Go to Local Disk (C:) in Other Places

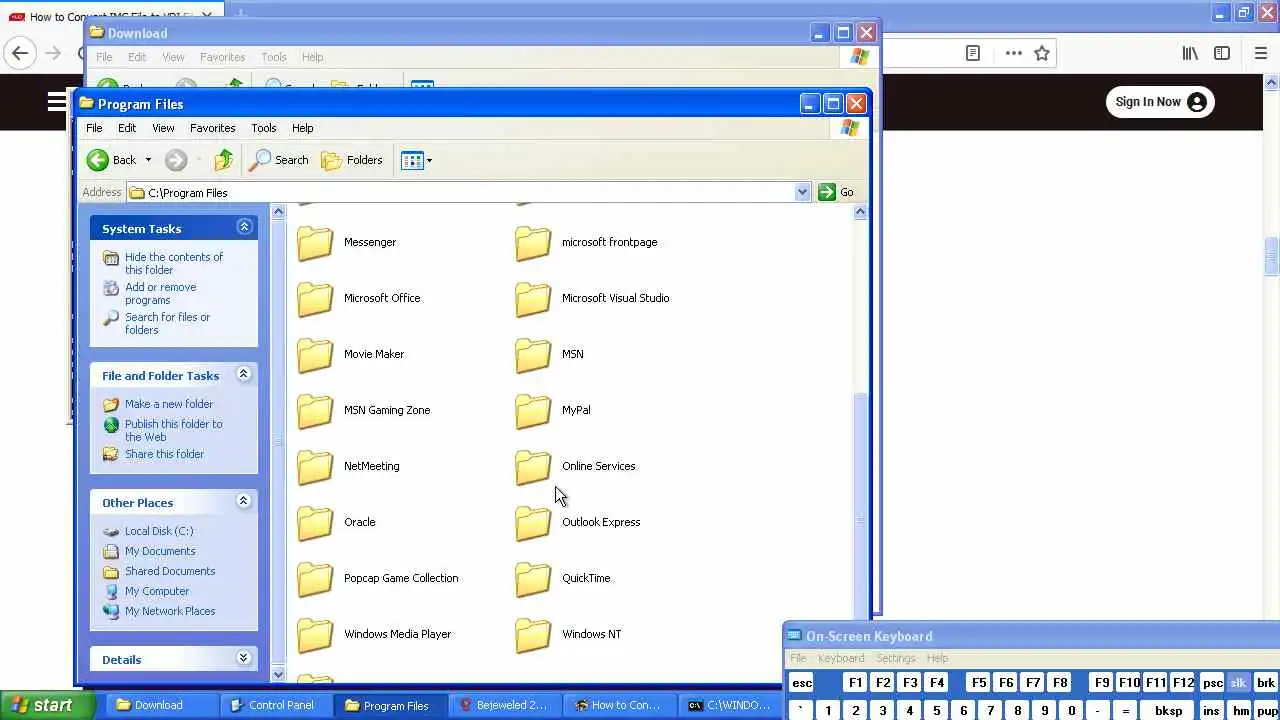click(x=159, y=531)
